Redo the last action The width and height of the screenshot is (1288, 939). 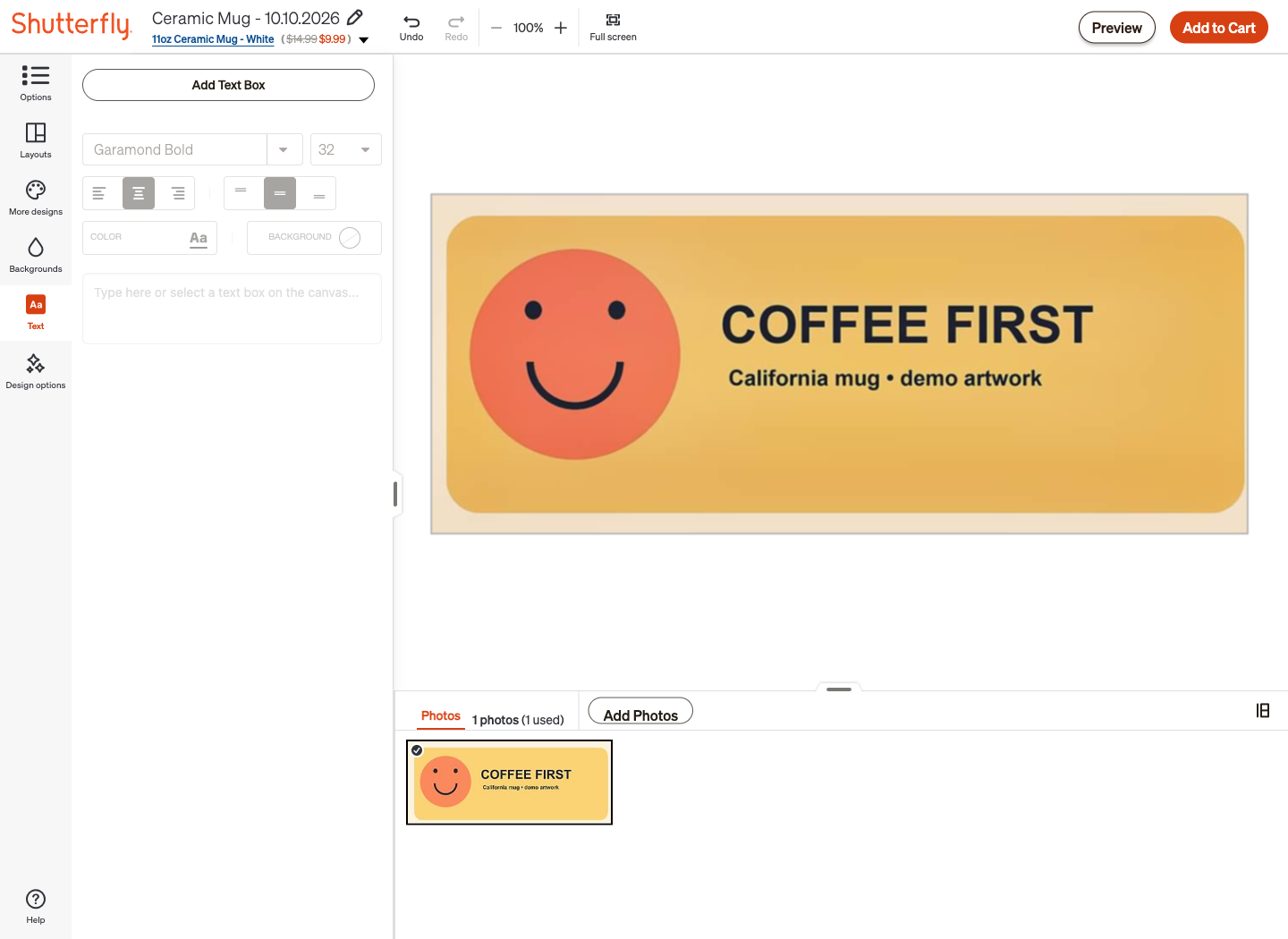(x=456, y=28)
